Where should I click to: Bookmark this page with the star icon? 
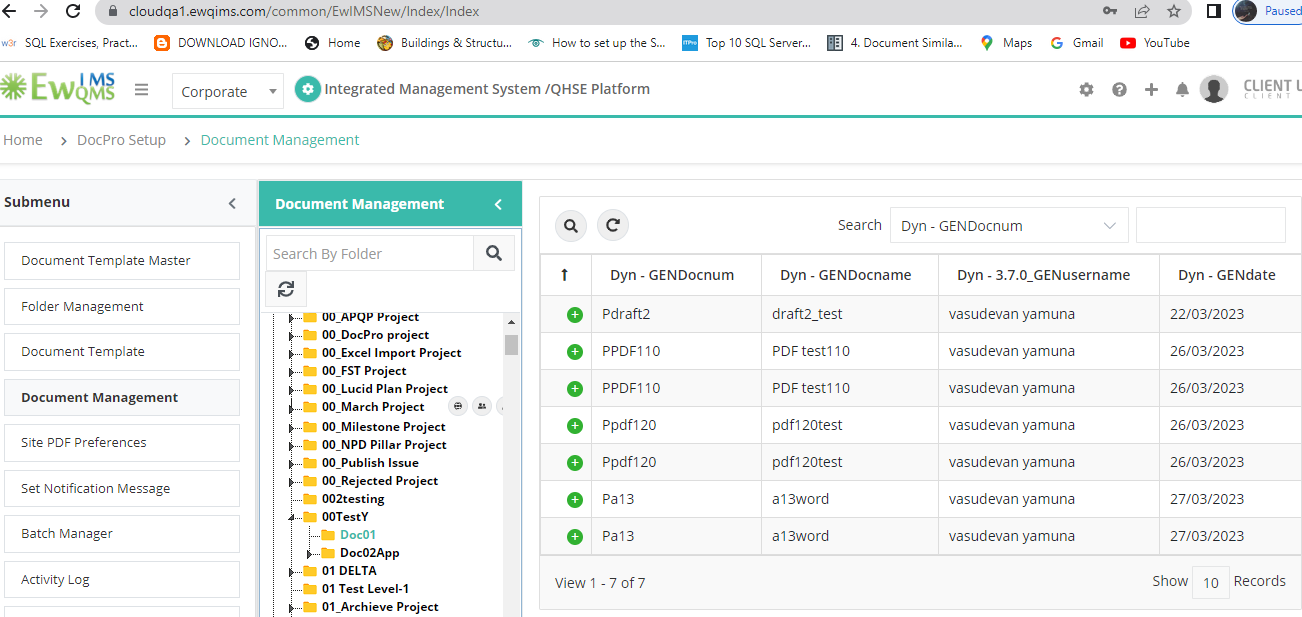(x=1174, y=11)
